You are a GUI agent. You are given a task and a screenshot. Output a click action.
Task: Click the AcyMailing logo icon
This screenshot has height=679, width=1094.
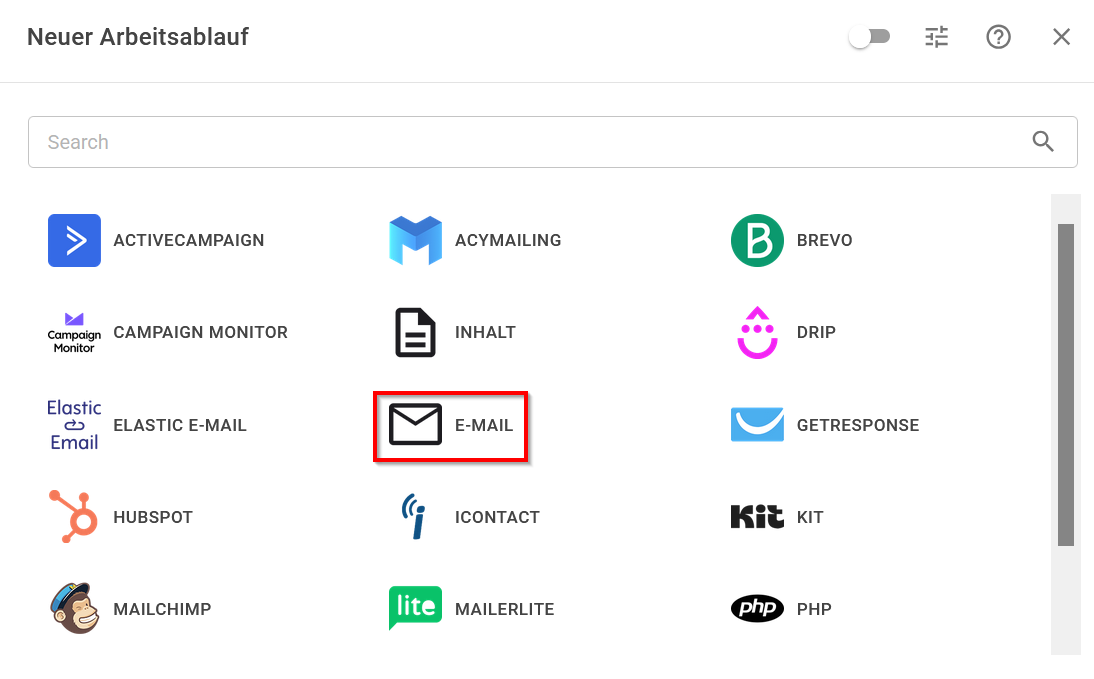click(415, 240)
